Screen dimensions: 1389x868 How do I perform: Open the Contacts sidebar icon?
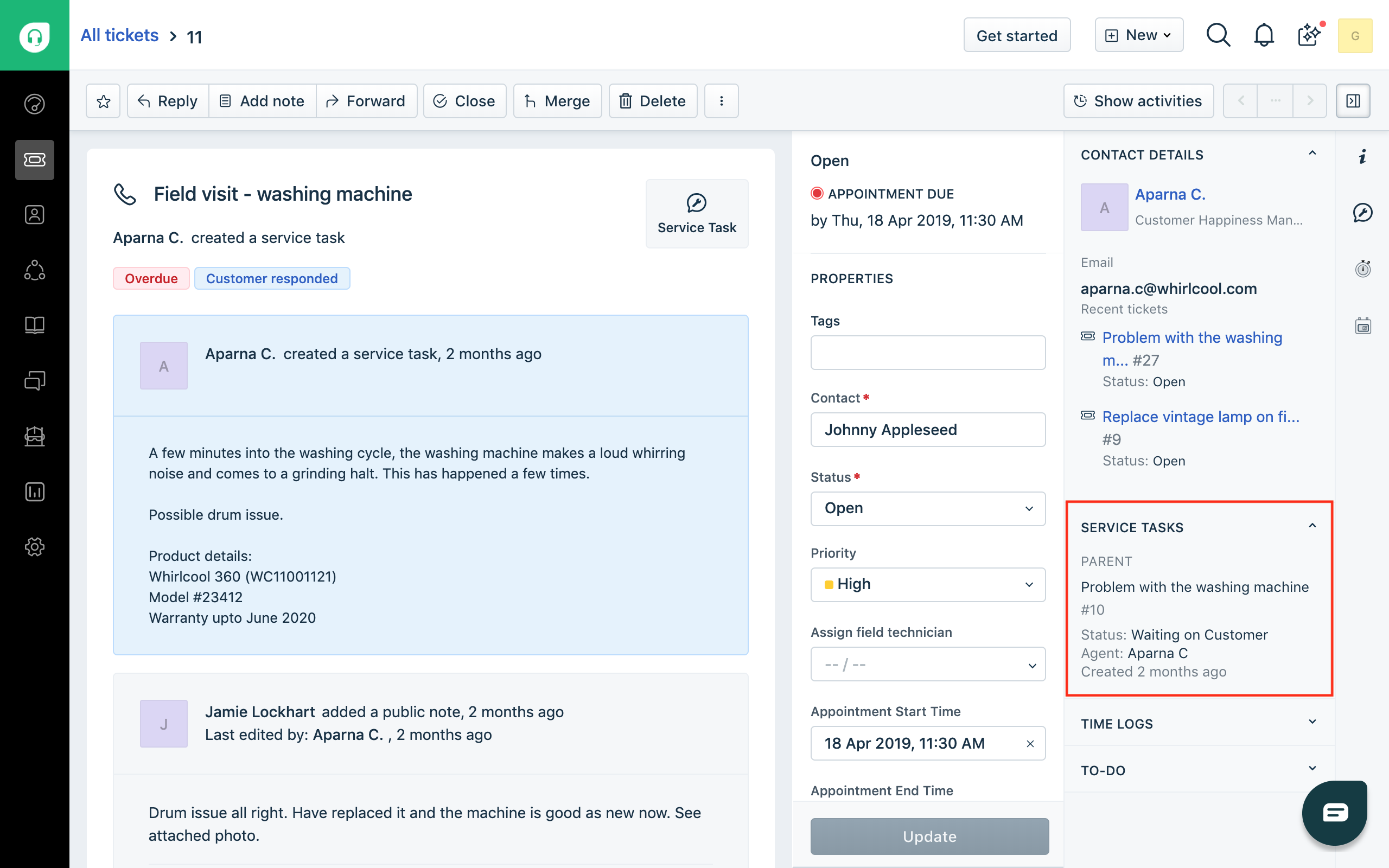coord(34,214)
